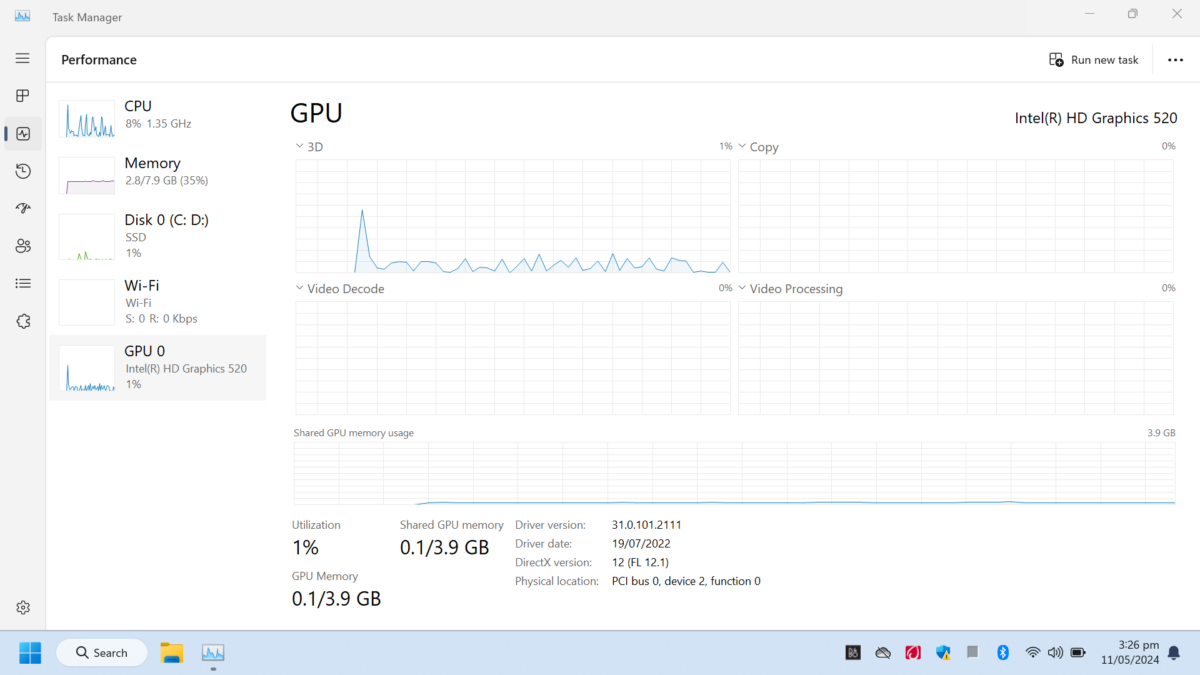Open Task Manager settings gear
The image size is (1200, 675).
[23, 607]
